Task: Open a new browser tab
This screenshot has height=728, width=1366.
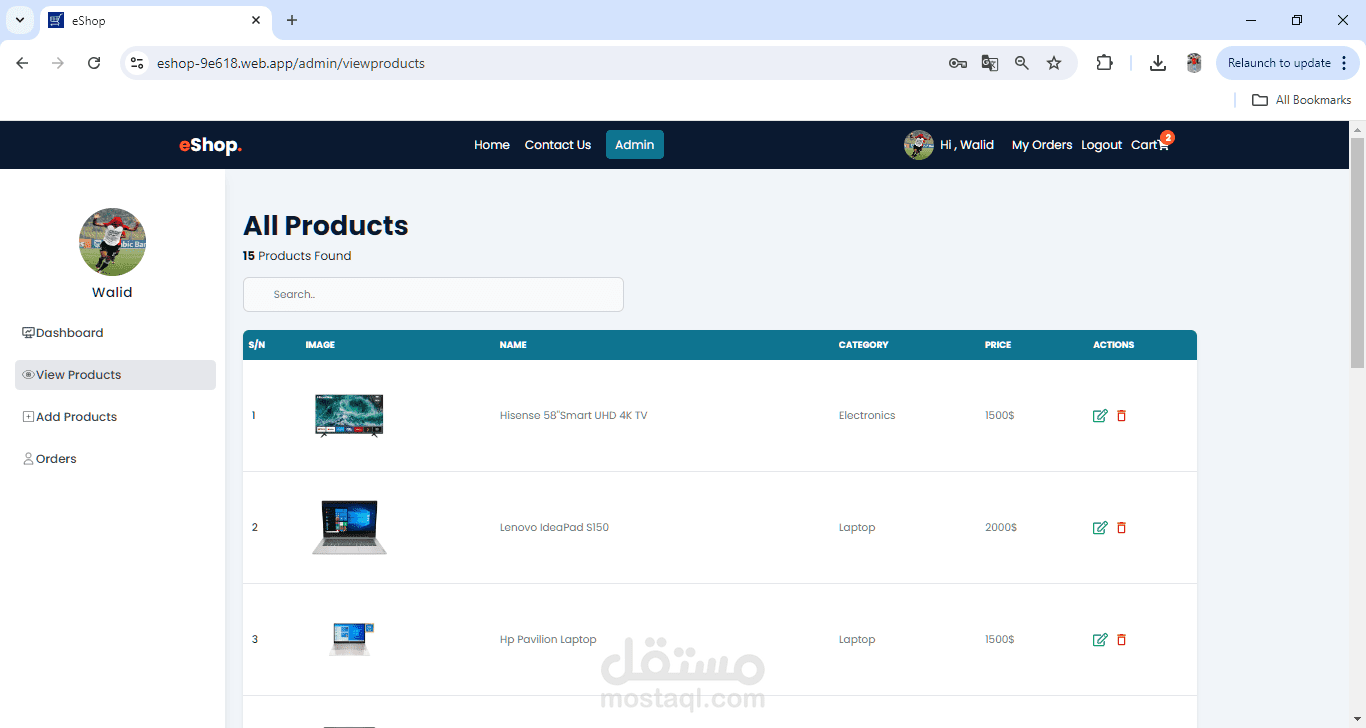Action: tap(292, 20)
